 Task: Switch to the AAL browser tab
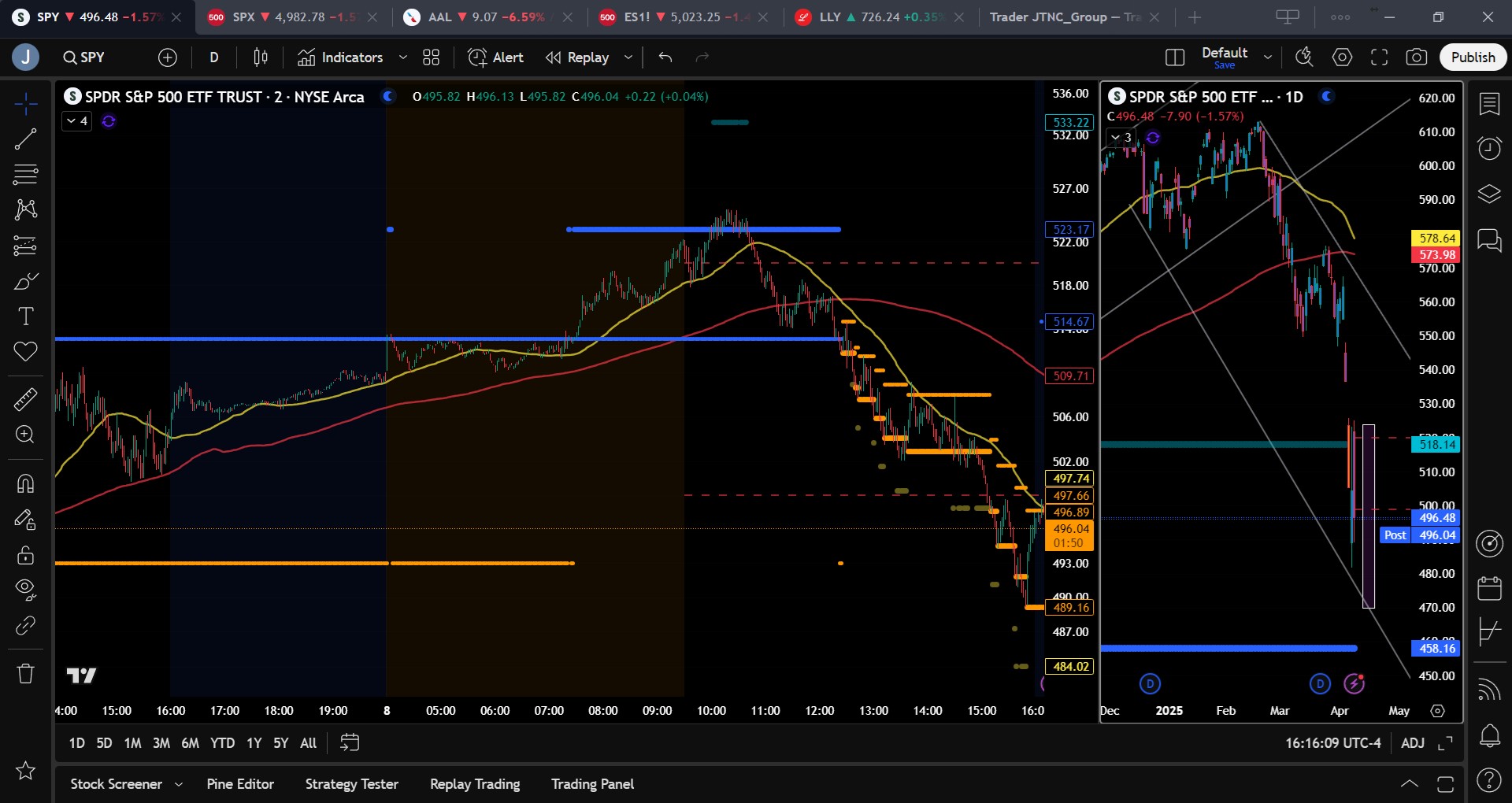click(488, 17)
